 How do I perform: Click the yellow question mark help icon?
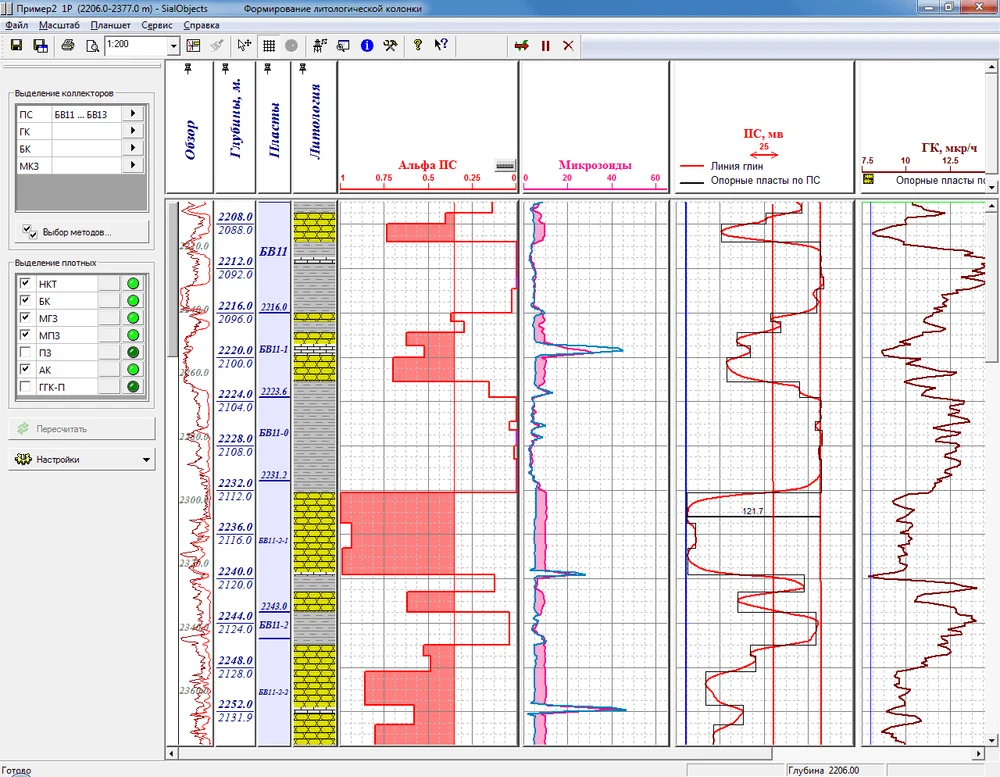click(x=418, y=45)
